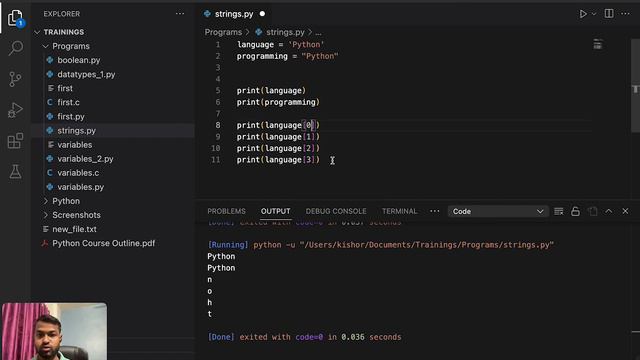Open Python Course Outline.pdf
This screenshot has height=360, width=640.
tap(103, 243)
